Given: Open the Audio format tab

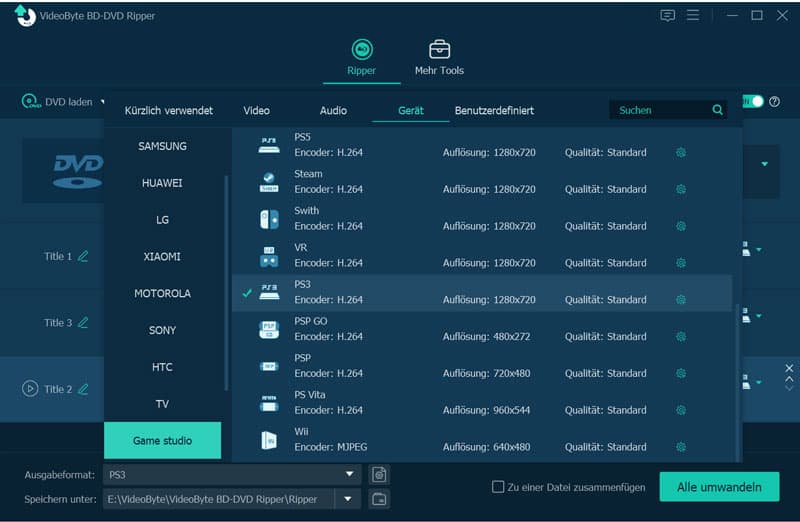Looking at the screenshot, I should pyautogui.click(x=333, y=110).
